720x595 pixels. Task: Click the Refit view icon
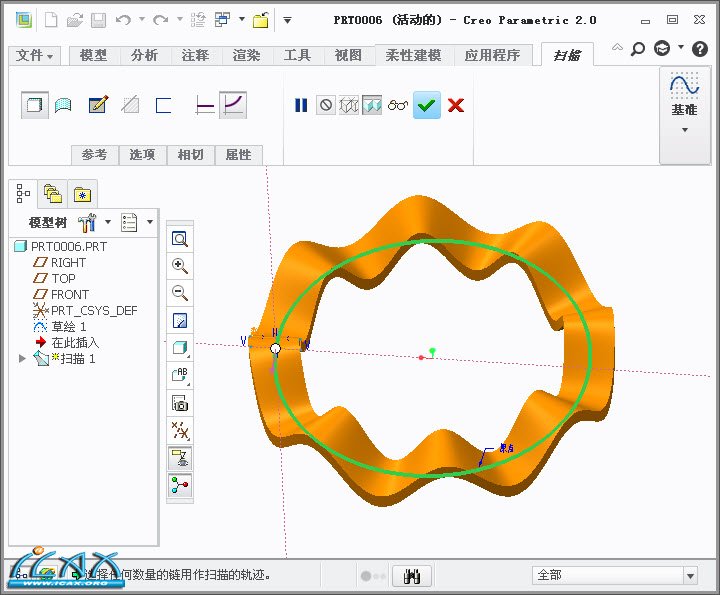tap(180, 239)
